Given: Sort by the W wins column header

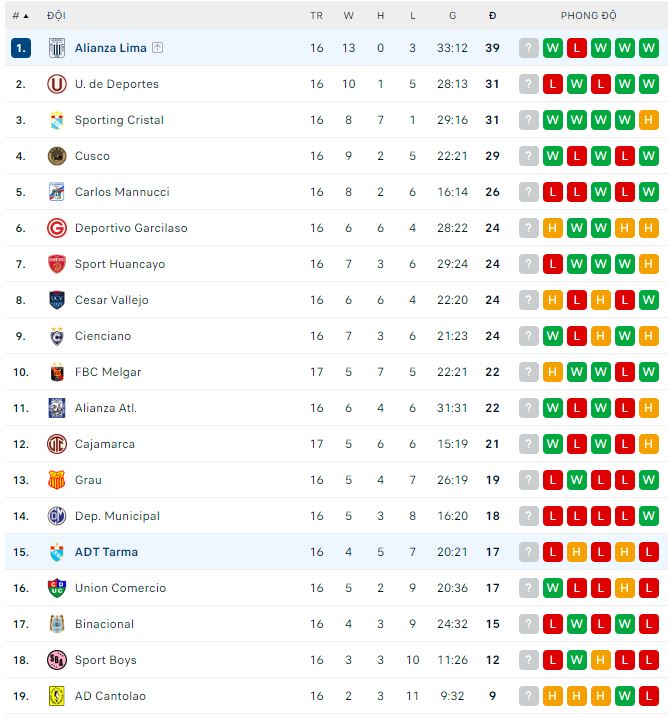Looking at the screenshot, I should [x=349, y=15].
